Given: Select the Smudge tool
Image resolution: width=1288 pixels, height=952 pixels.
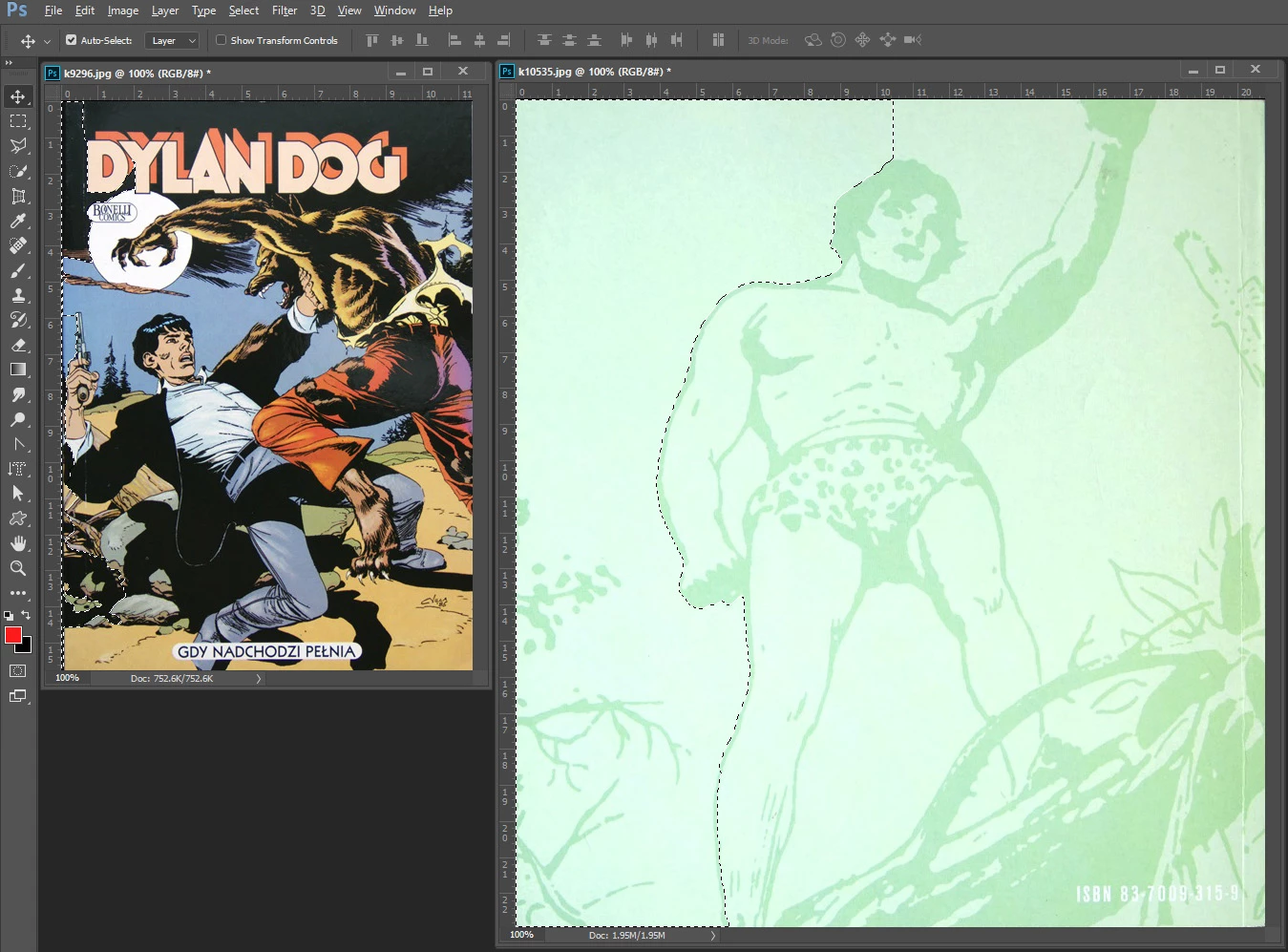Looking at the screenshot, I should 18,394.
